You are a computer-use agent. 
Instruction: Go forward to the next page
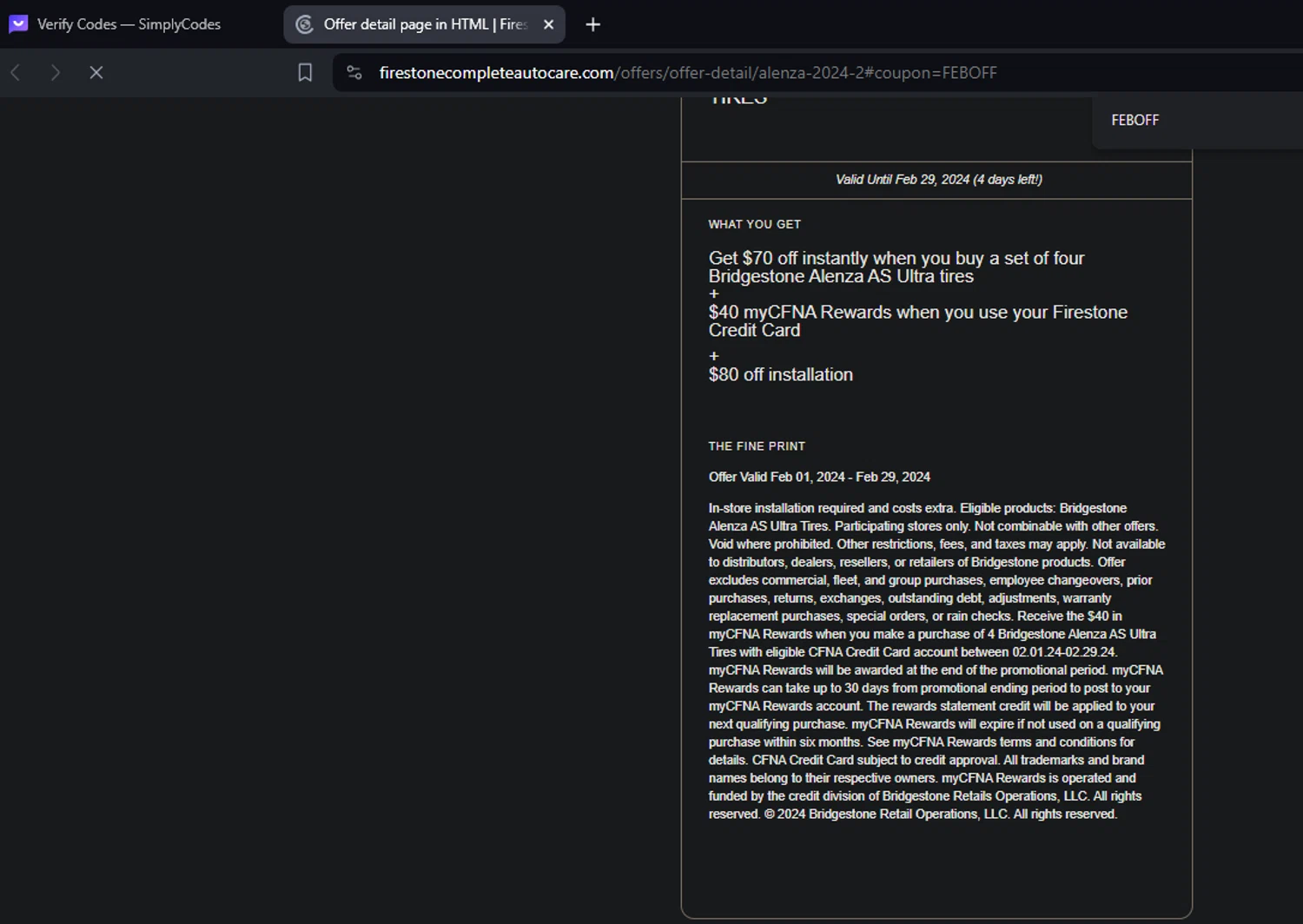point(56,73)
